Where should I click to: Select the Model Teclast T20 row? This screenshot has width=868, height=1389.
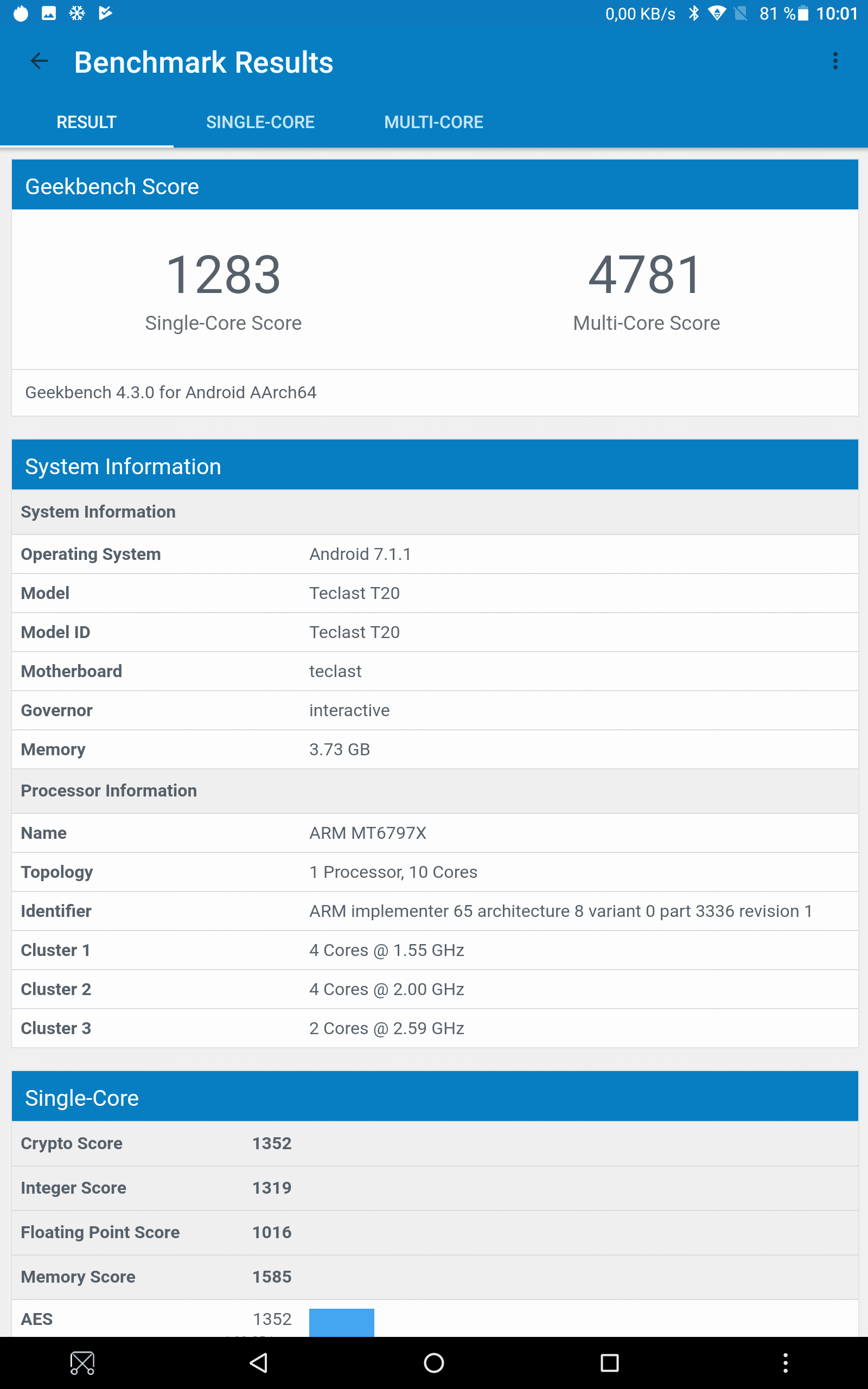pos(435,594)
